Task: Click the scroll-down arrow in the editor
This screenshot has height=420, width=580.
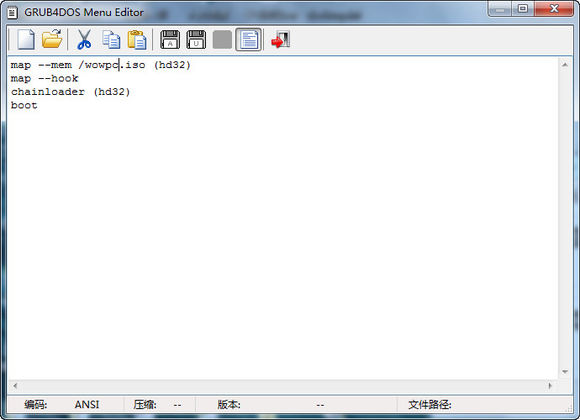Action: 565,372
